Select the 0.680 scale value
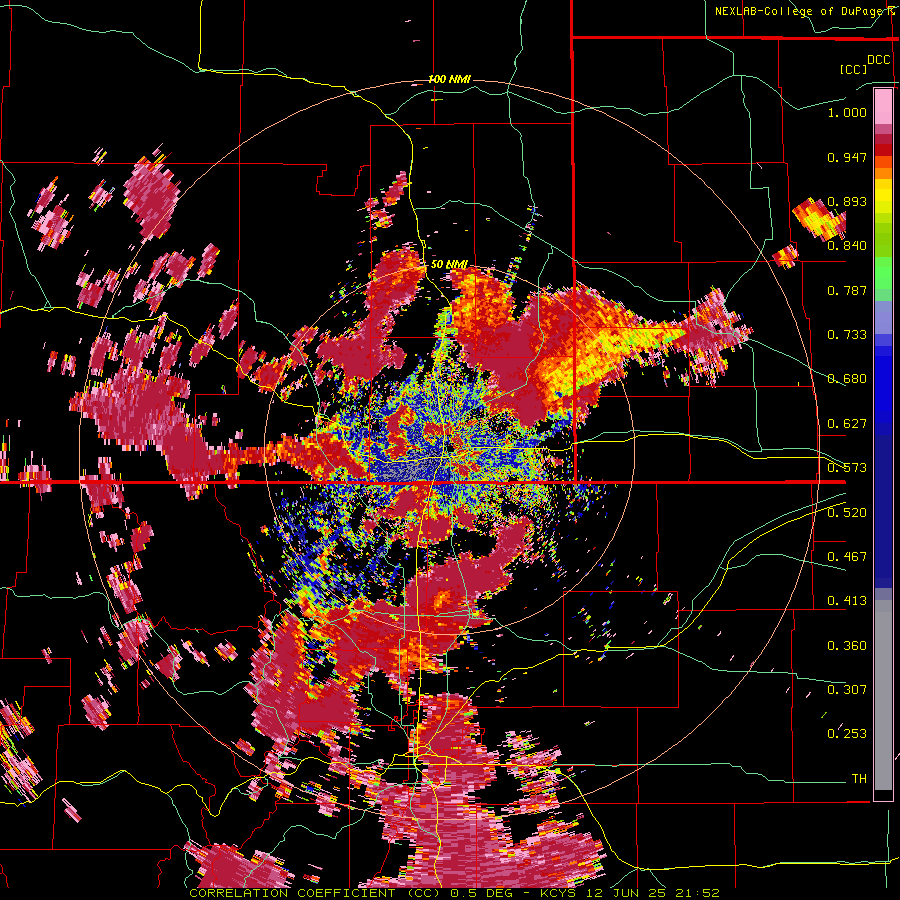 tap(847, 379)
